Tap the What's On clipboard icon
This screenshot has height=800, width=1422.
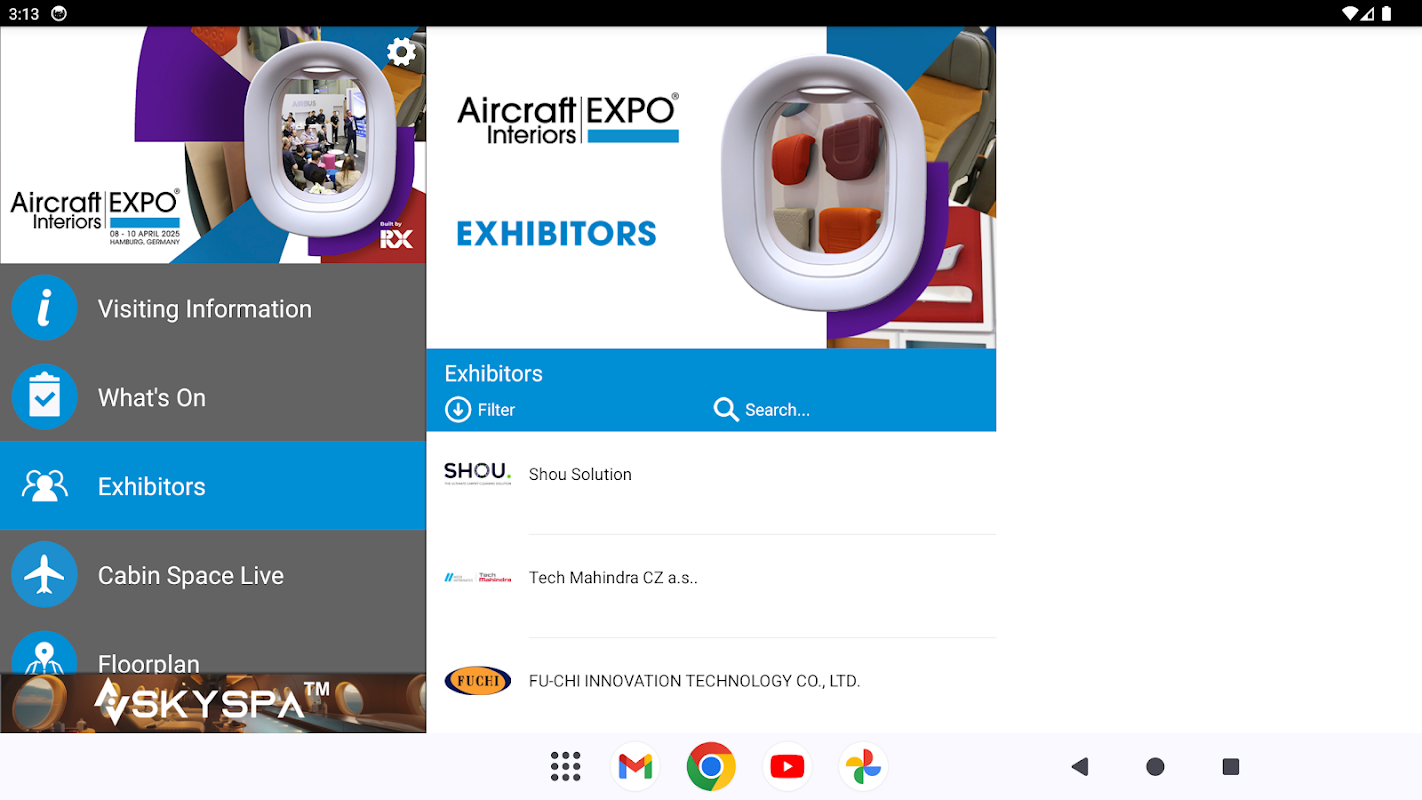44,397
